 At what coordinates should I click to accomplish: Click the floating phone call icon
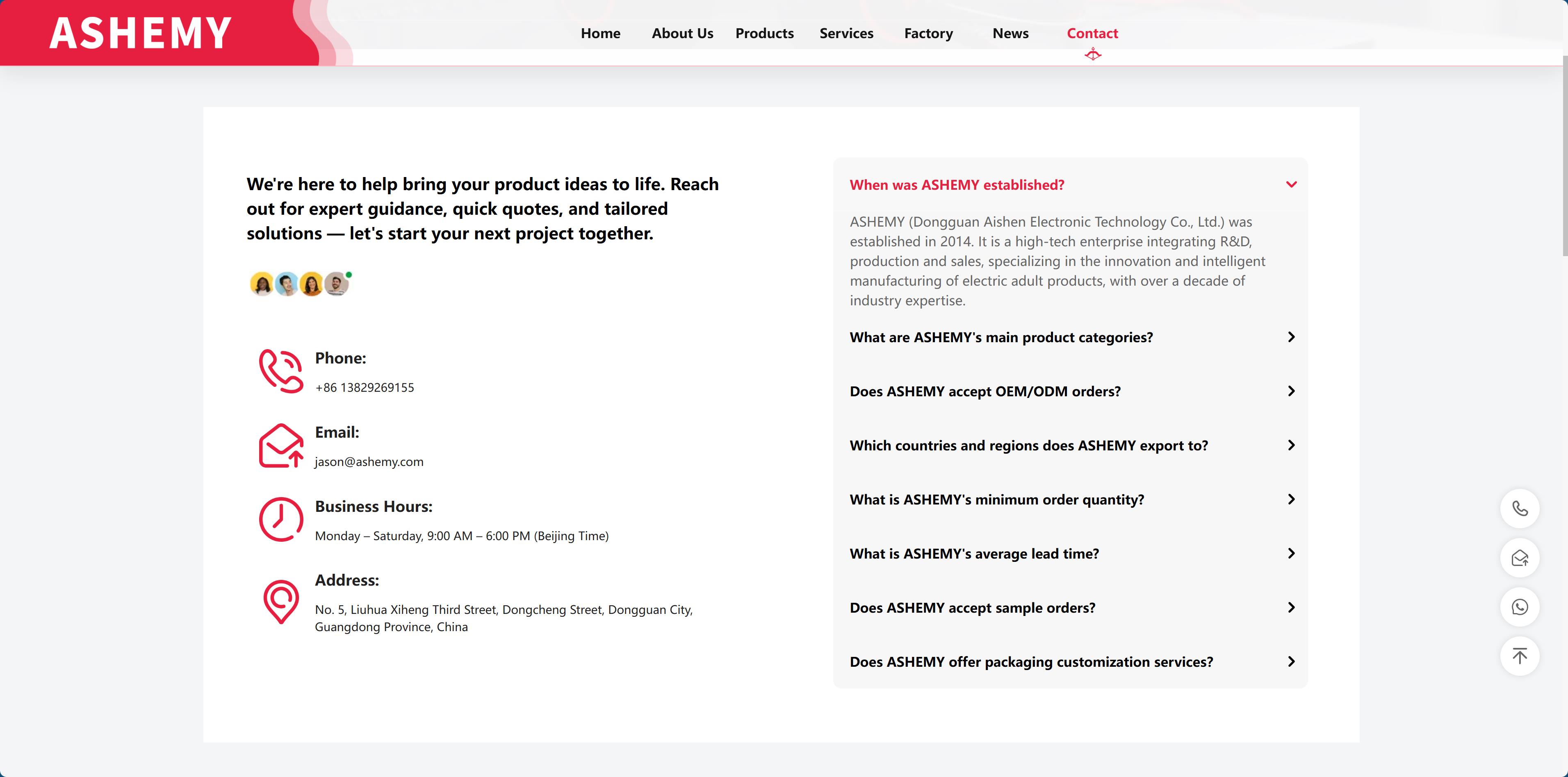pyautogui.click(x=1520, y=509)
